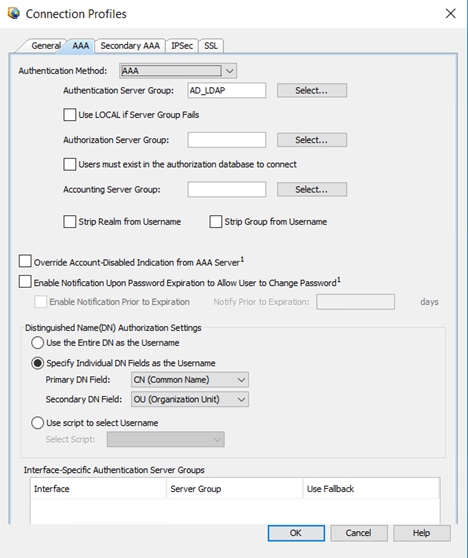Click the Distinguished Name(DN) Authorization Settings label
The image size is (468, 558).
113,328
